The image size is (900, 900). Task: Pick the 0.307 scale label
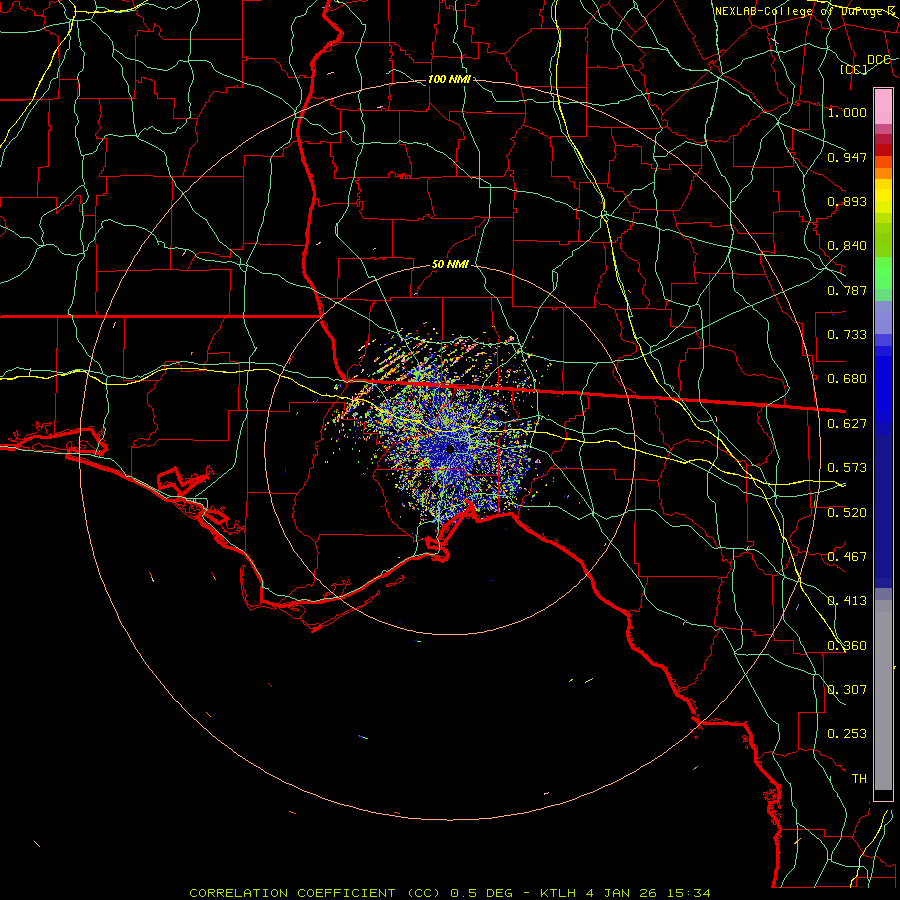(847, 690)
